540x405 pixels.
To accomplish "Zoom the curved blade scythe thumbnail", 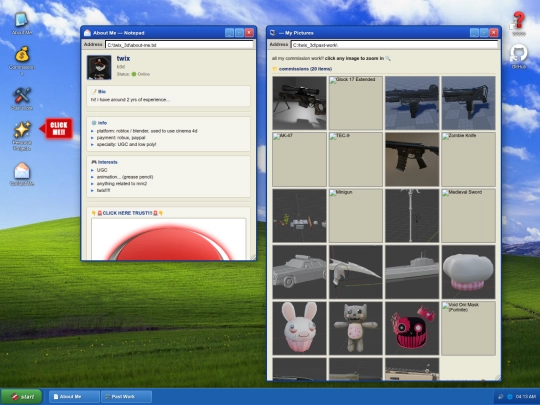I will tap(356, 272).
